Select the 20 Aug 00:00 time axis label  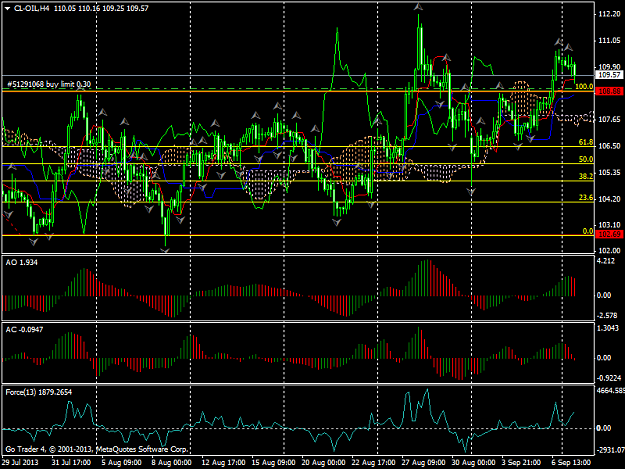tap(323, 462)
